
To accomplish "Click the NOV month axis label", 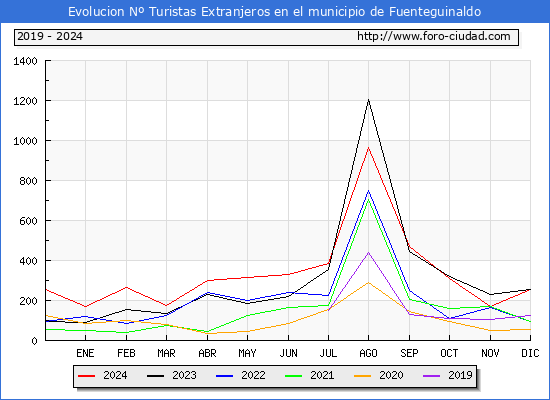I will [x=490, y=353].
